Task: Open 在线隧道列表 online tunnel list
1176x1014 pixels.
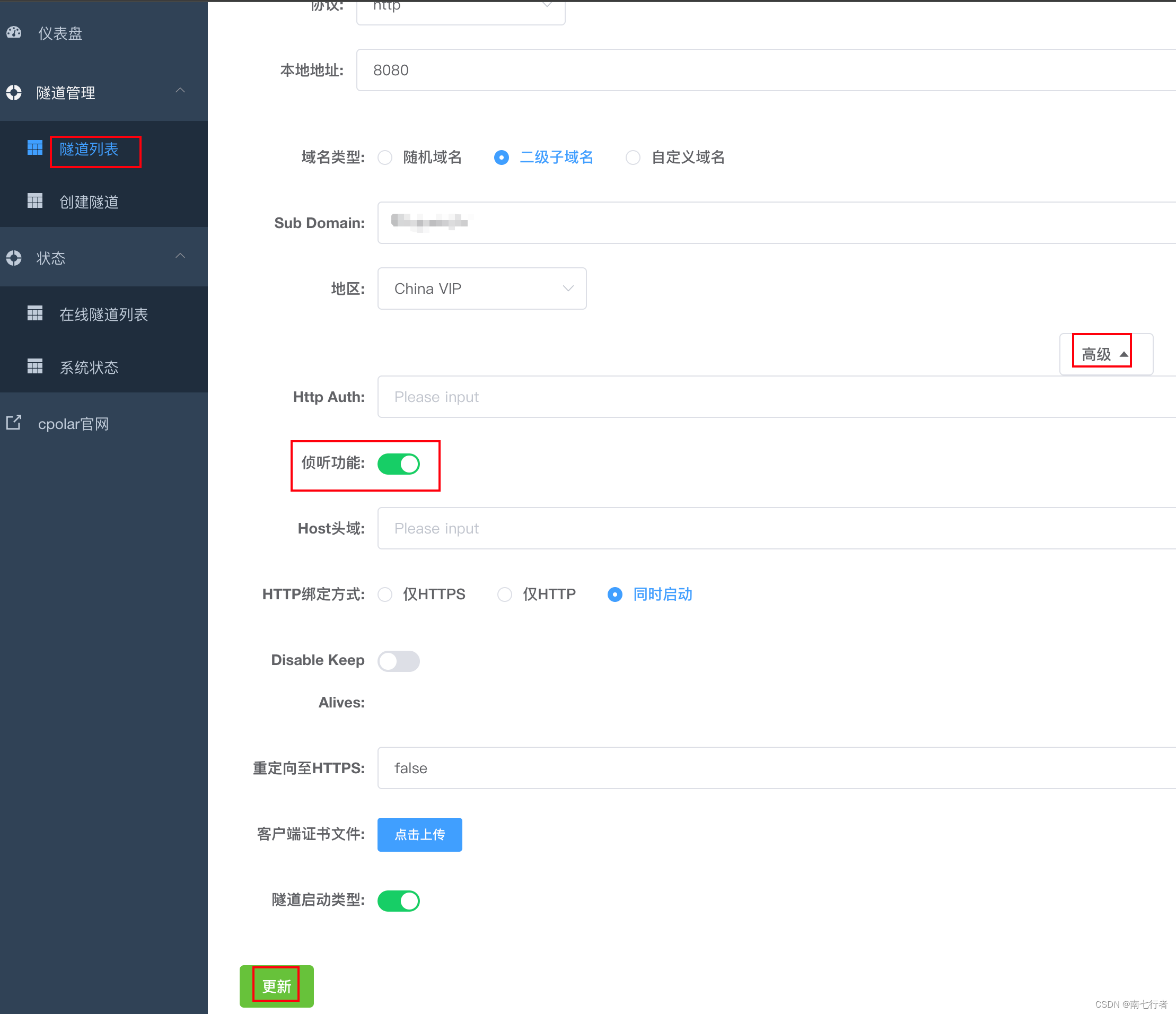Action: pyautogui.click(x=104, y=314)
